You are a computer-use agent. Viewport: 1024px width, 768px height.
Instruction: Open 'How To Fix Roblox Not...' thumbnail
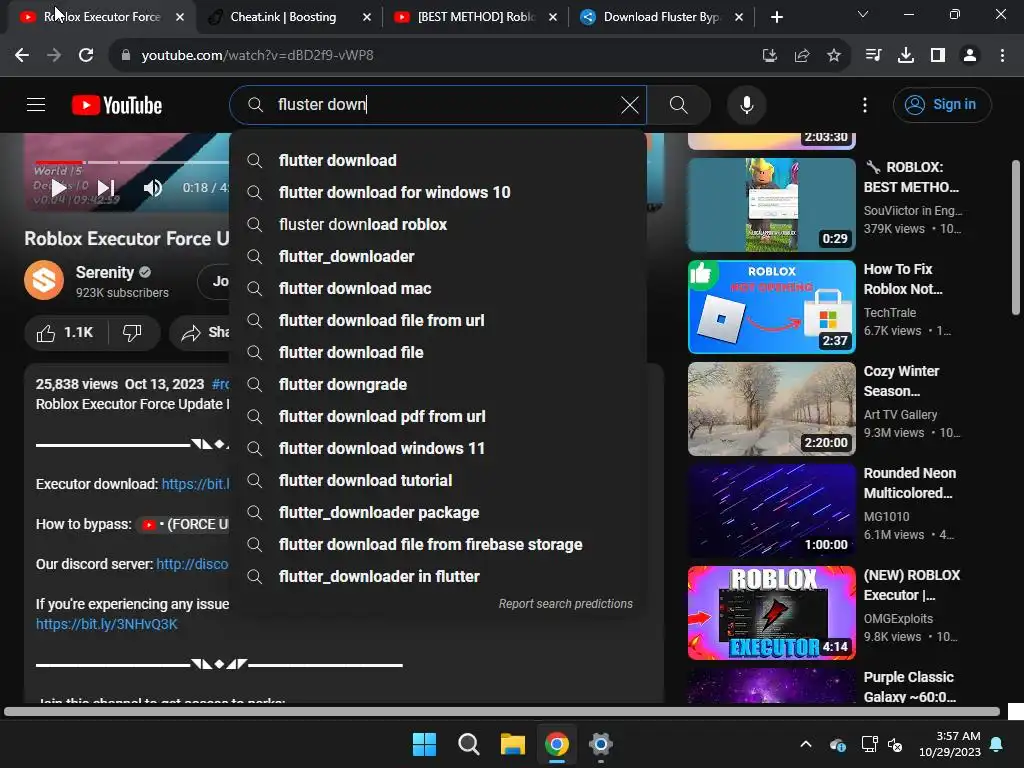(x=772, y=306)
